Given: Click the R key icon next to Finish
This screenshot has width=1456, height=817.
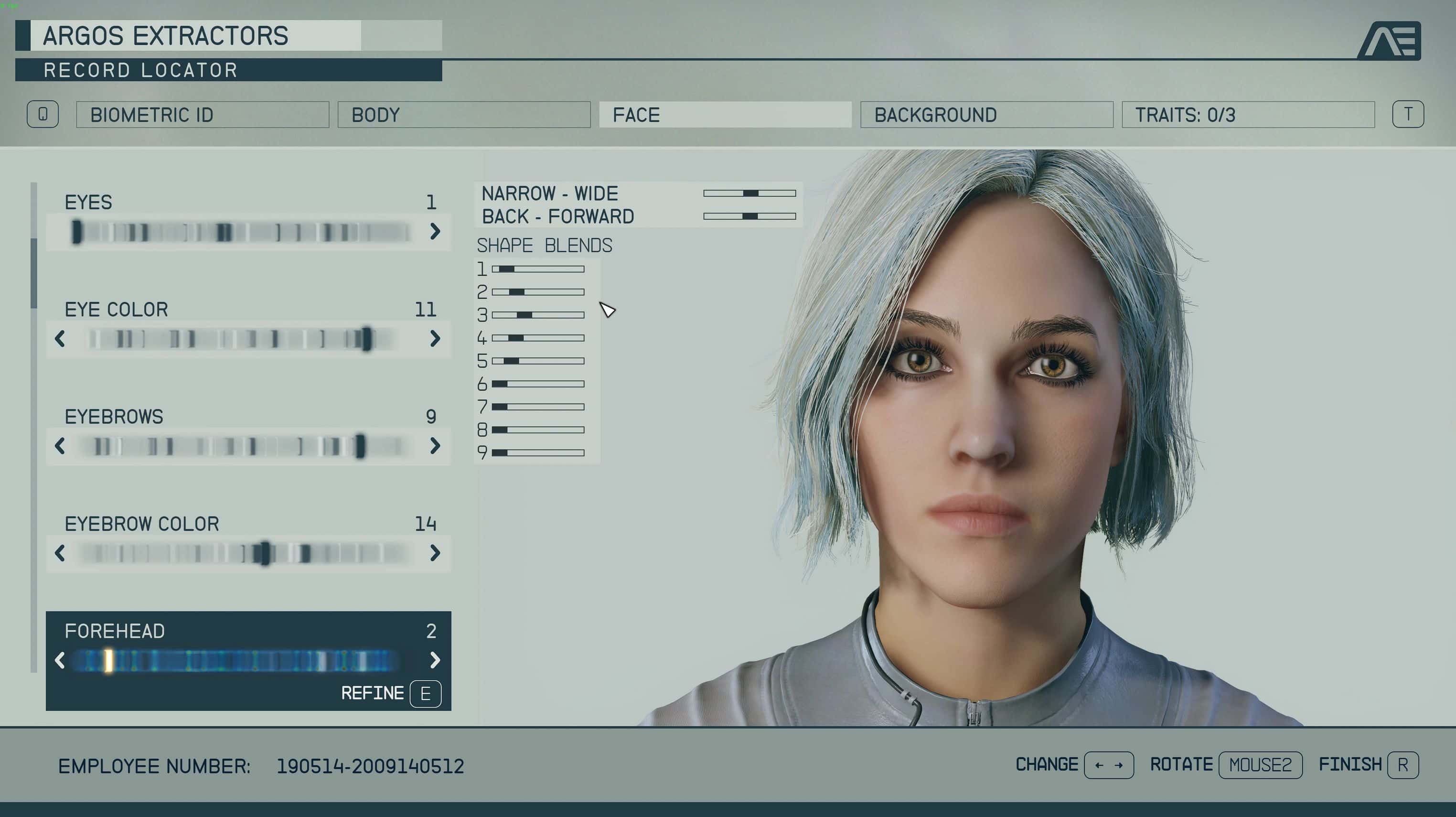Looking at the screenshot, I should pos(1402,765).
